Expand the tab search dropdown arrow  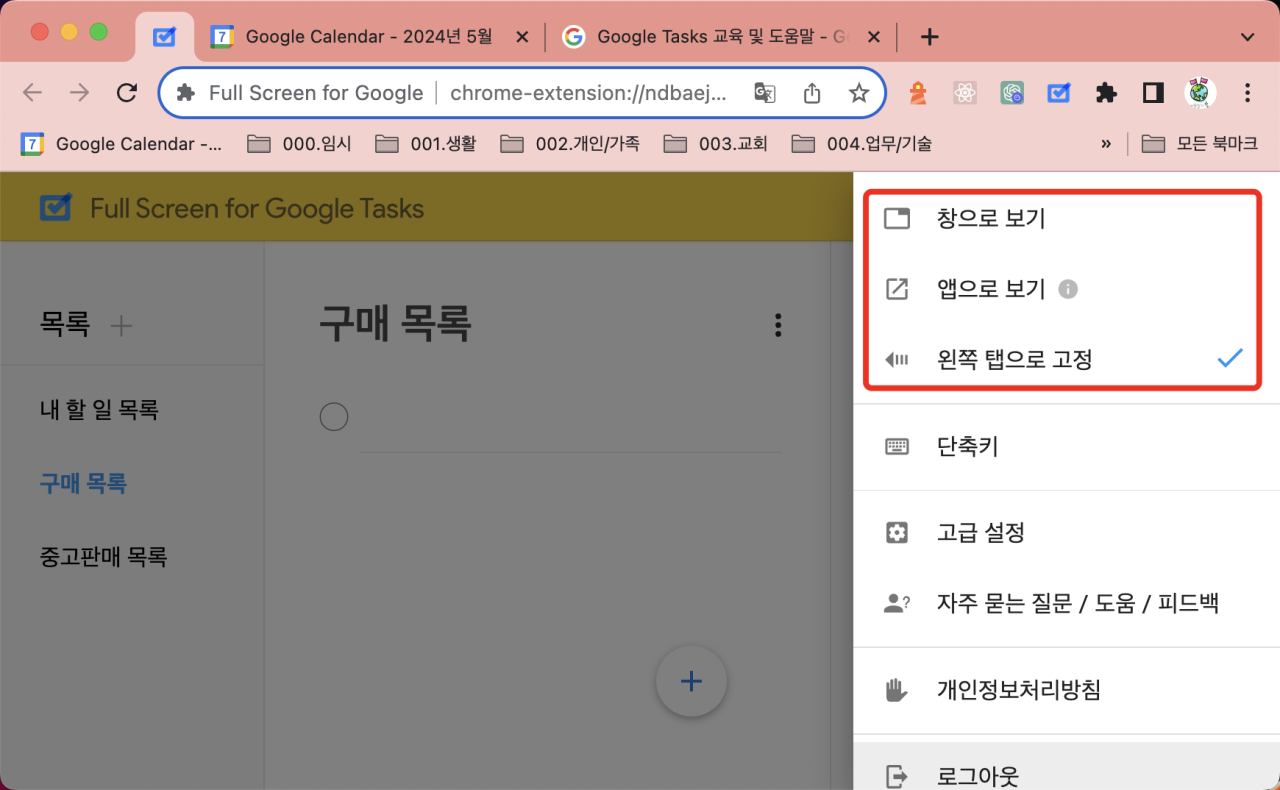[1247, 37]
